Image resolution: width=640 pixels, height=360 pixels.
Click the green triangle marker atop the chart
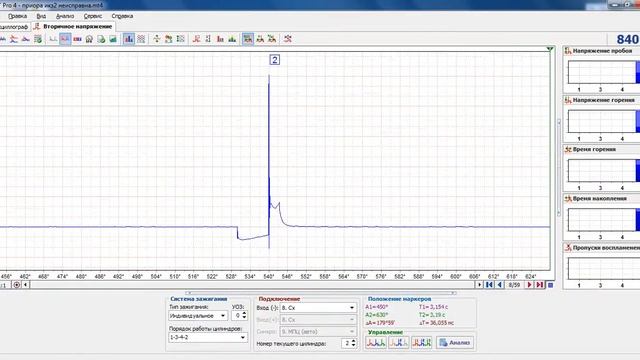[550, 49]
